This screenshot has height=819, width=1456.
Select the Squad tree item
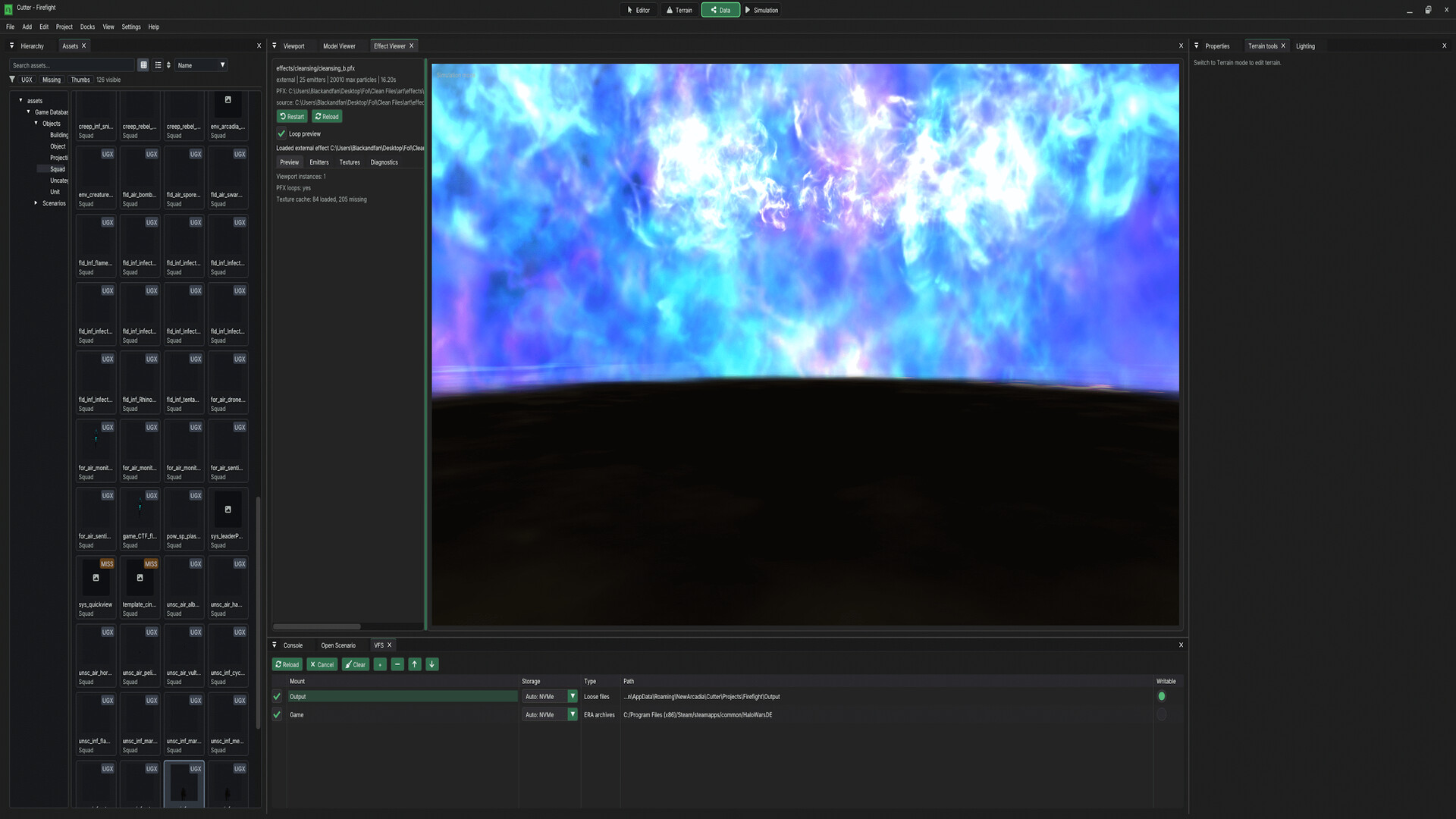pyautogui.click(x=58, y=169)
